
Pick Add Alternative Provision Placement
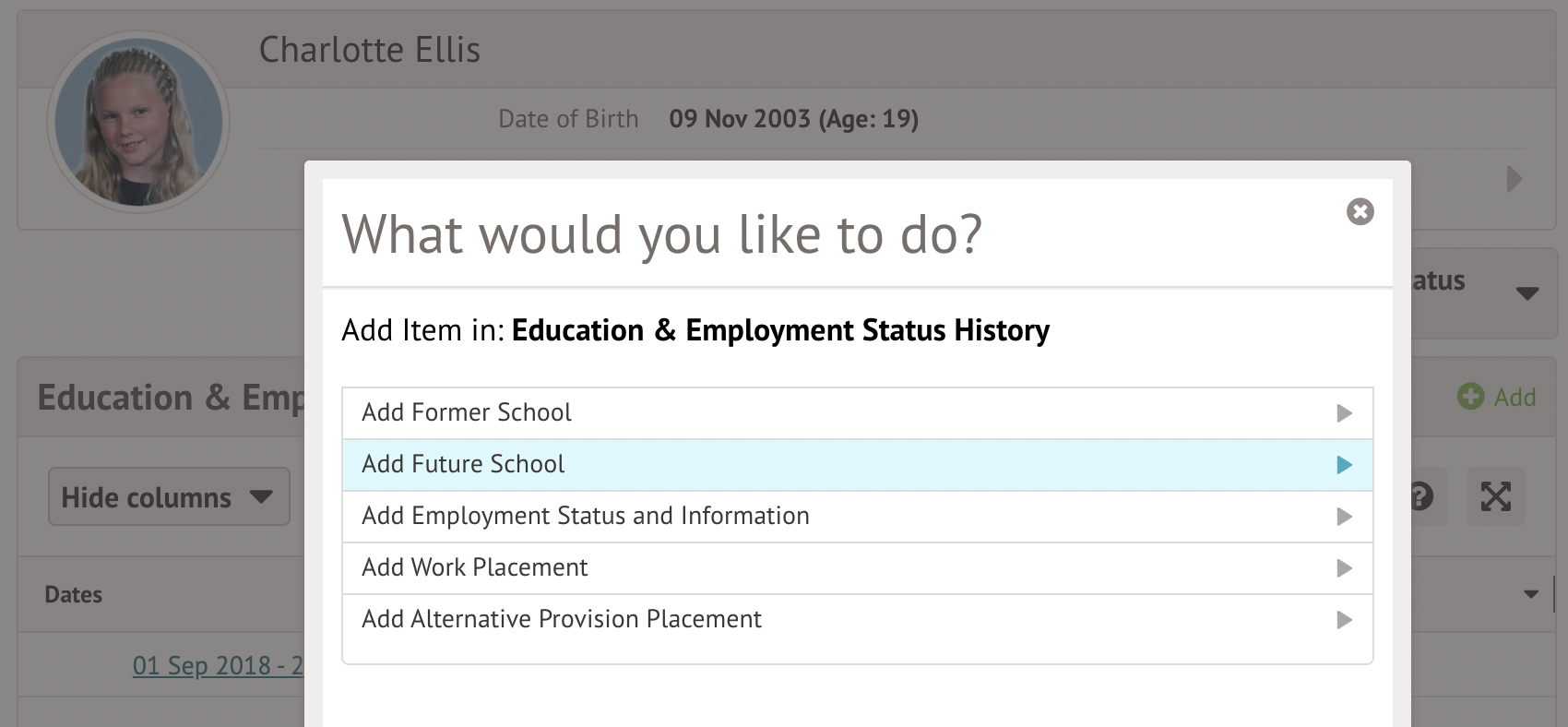point(562,619)
